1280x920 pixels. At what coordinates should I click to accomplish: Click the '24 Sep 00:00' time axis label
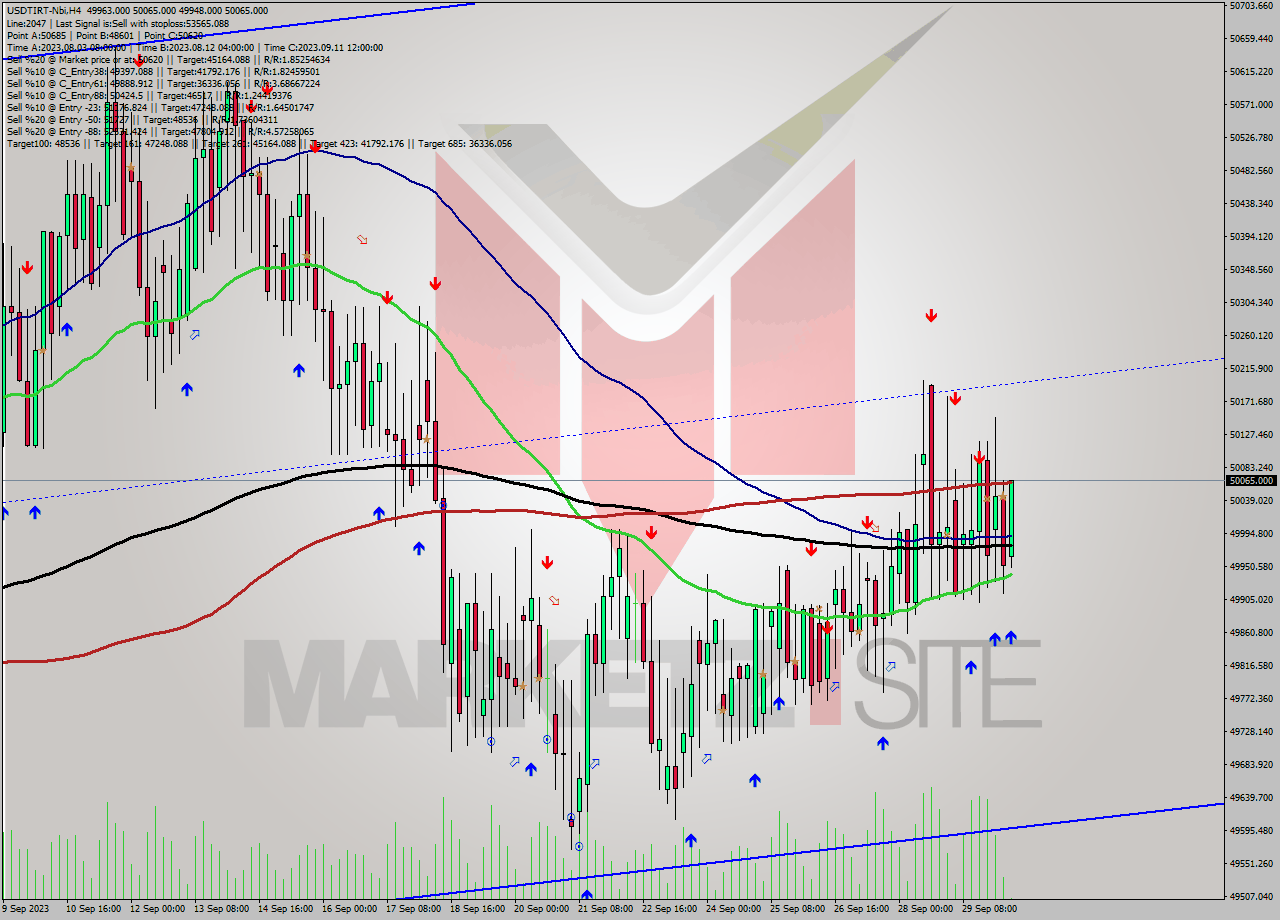point(733,909)
